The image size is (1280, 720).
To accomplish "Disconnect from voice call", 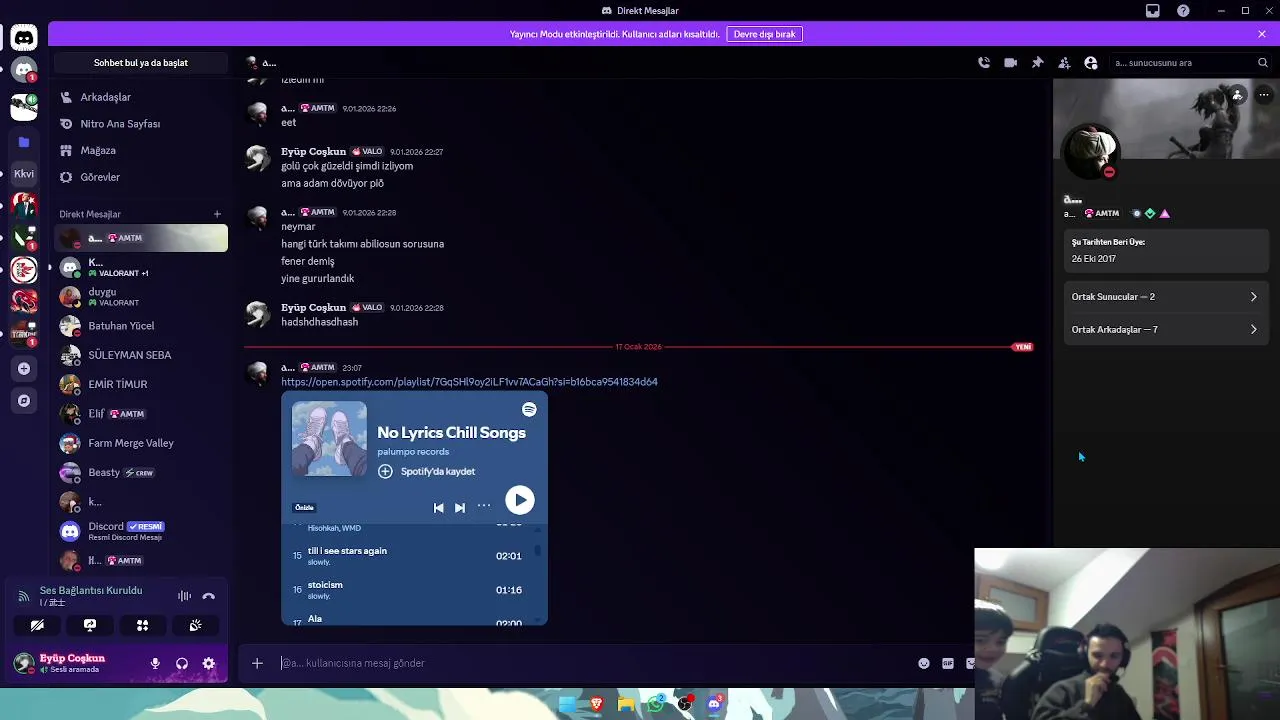I will tap(208, 596).
